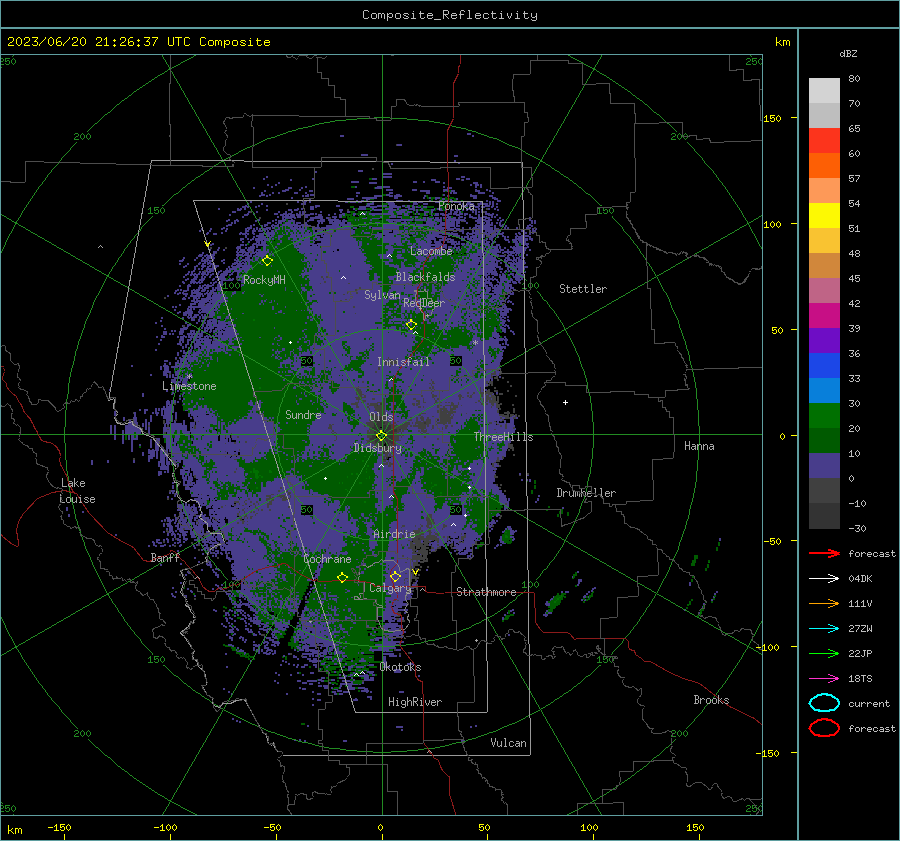
Task: Click the Sylvan town label
Action: pos(382,295)
